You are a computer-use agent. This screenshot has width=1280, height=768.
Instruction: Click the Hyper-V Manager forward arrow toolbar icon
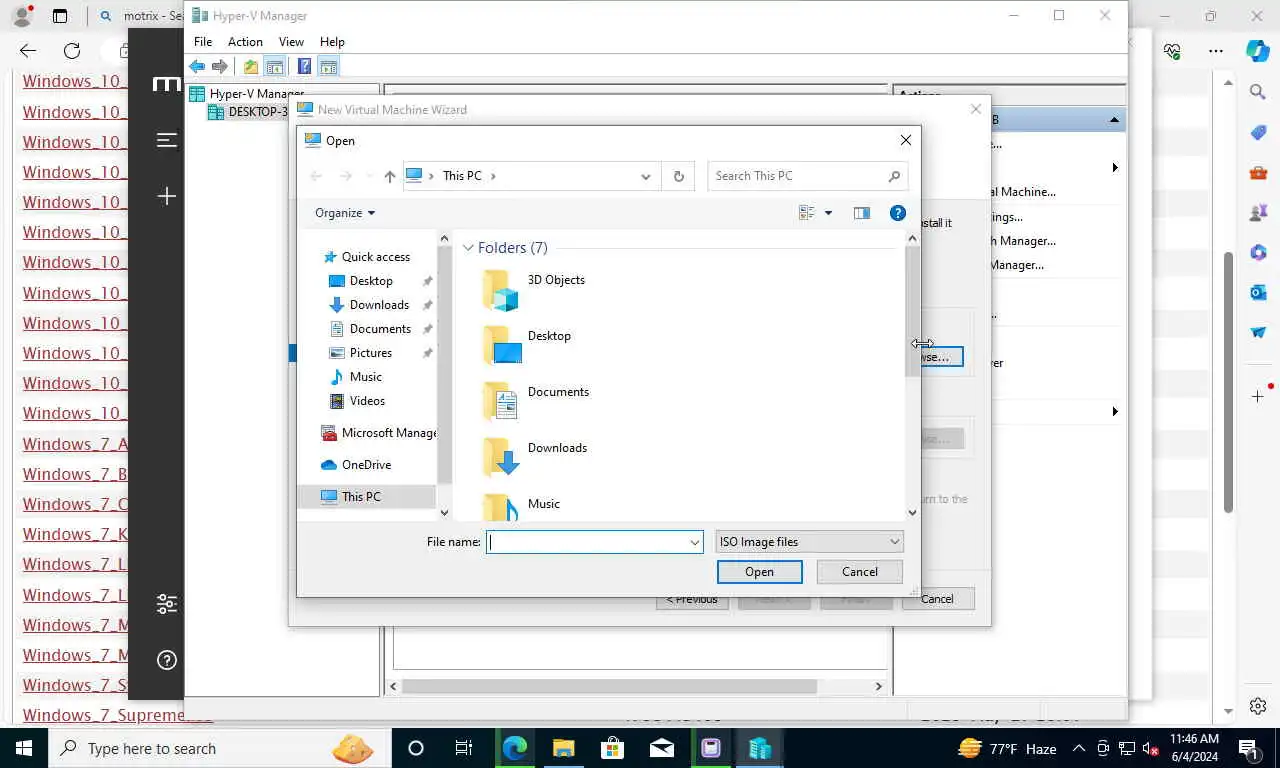220,67
